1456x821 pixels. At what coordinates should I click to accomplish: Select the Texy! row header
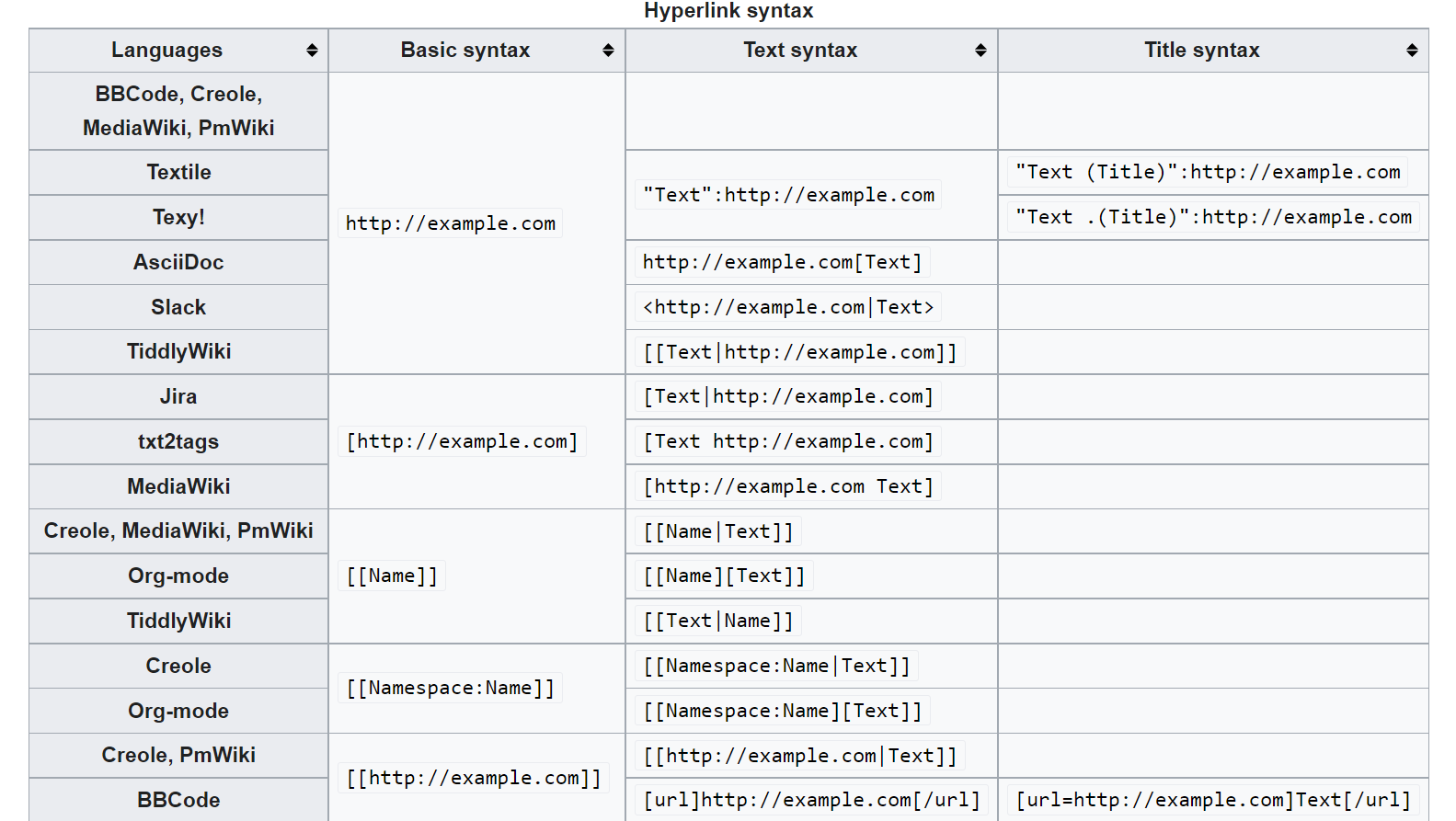pos(178,218)
